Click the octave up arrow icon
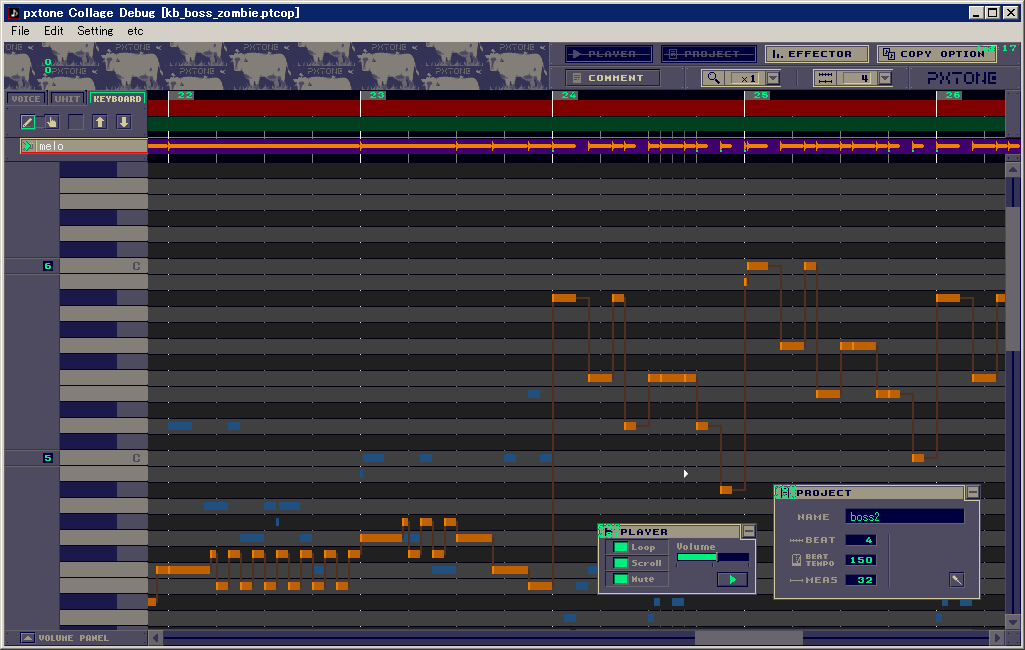The image size is (1025, 650). coord(100,121)
